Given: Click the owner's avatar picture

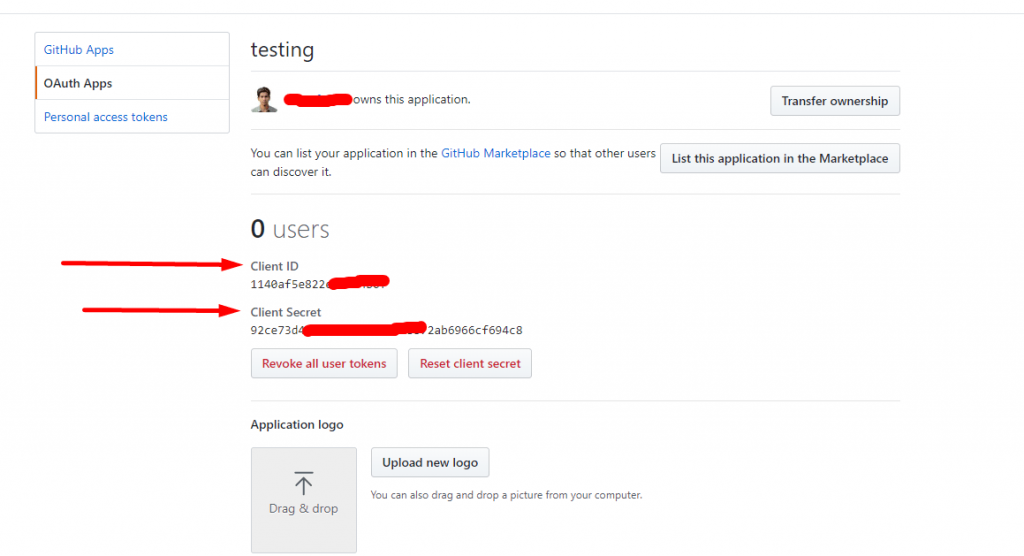Looking at the screenshot, I should (264, 99).
